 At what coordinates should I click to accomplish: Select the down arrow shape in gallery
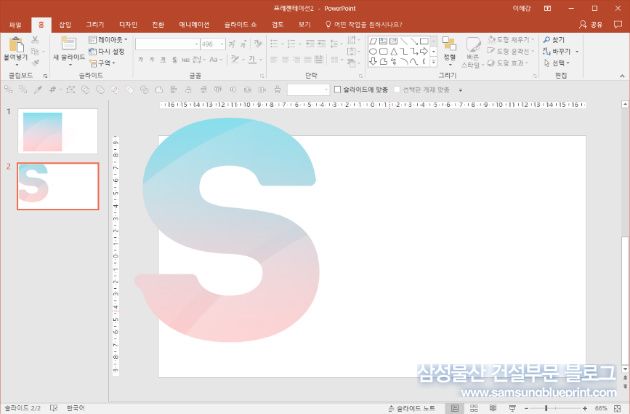373,61
